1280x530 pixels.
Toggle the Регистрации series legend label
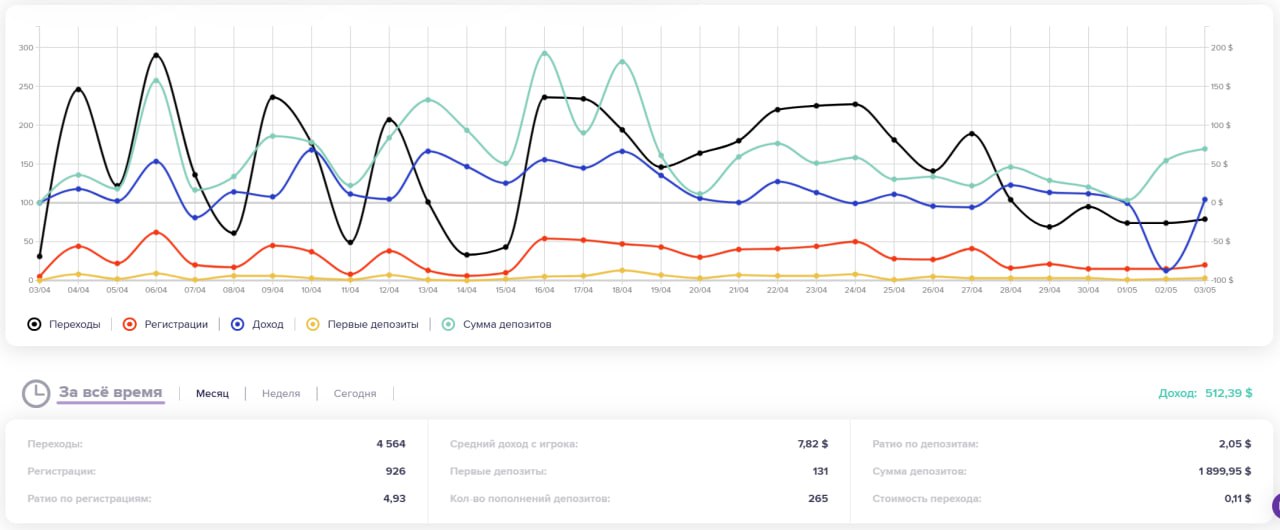point(177,324)
